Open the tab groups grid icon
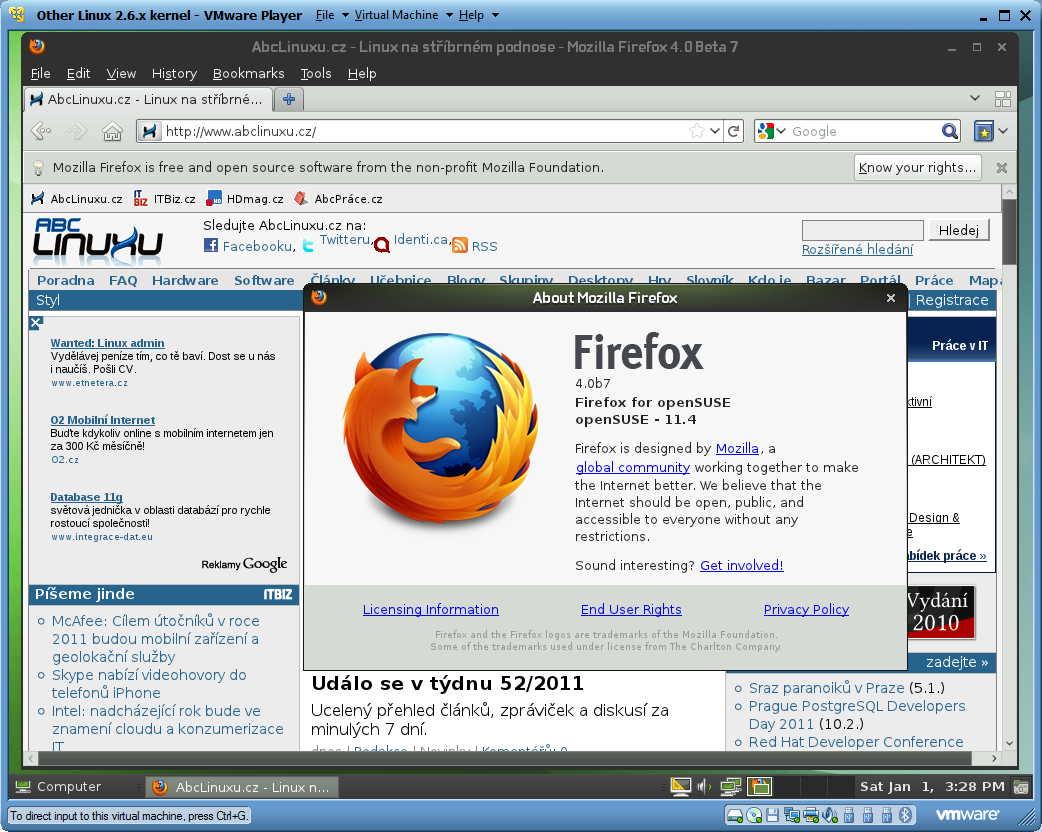This screenshot has width=1042, height=832. tap(1003, 99)
